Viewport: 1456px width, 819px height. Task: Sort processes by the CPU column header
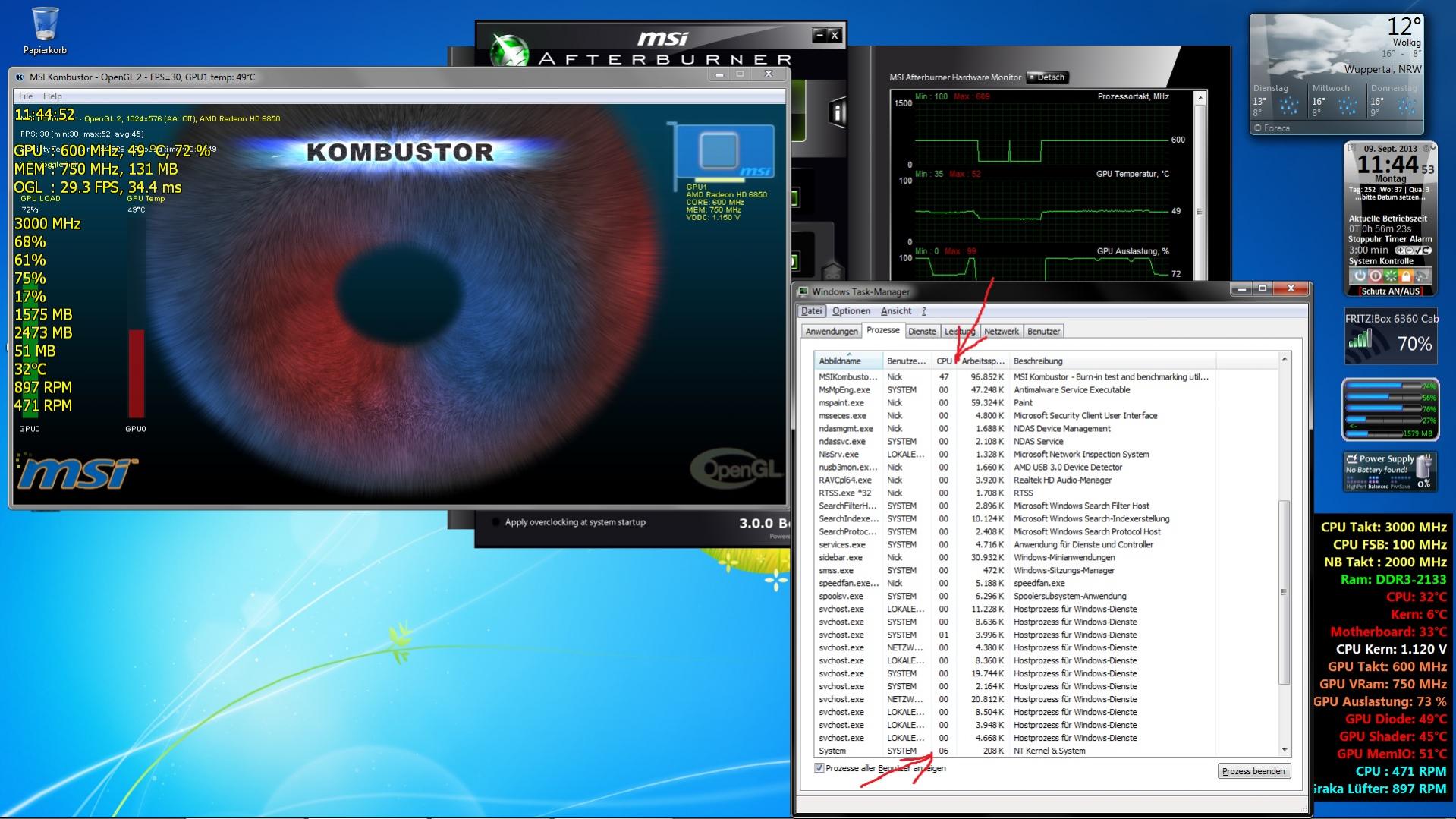point(944,361)
